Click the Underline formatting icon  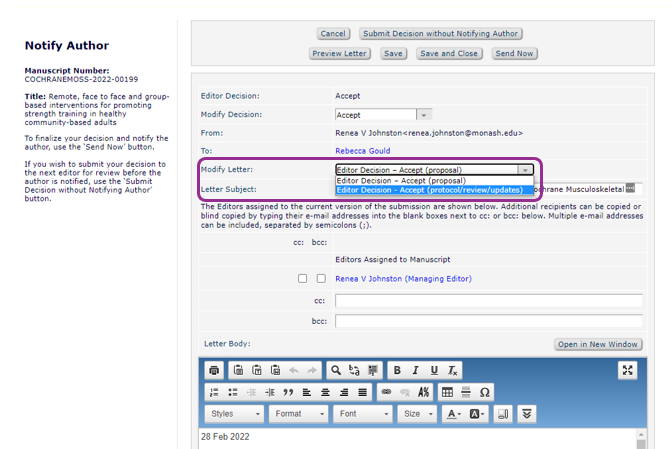(x=434, y=370)
